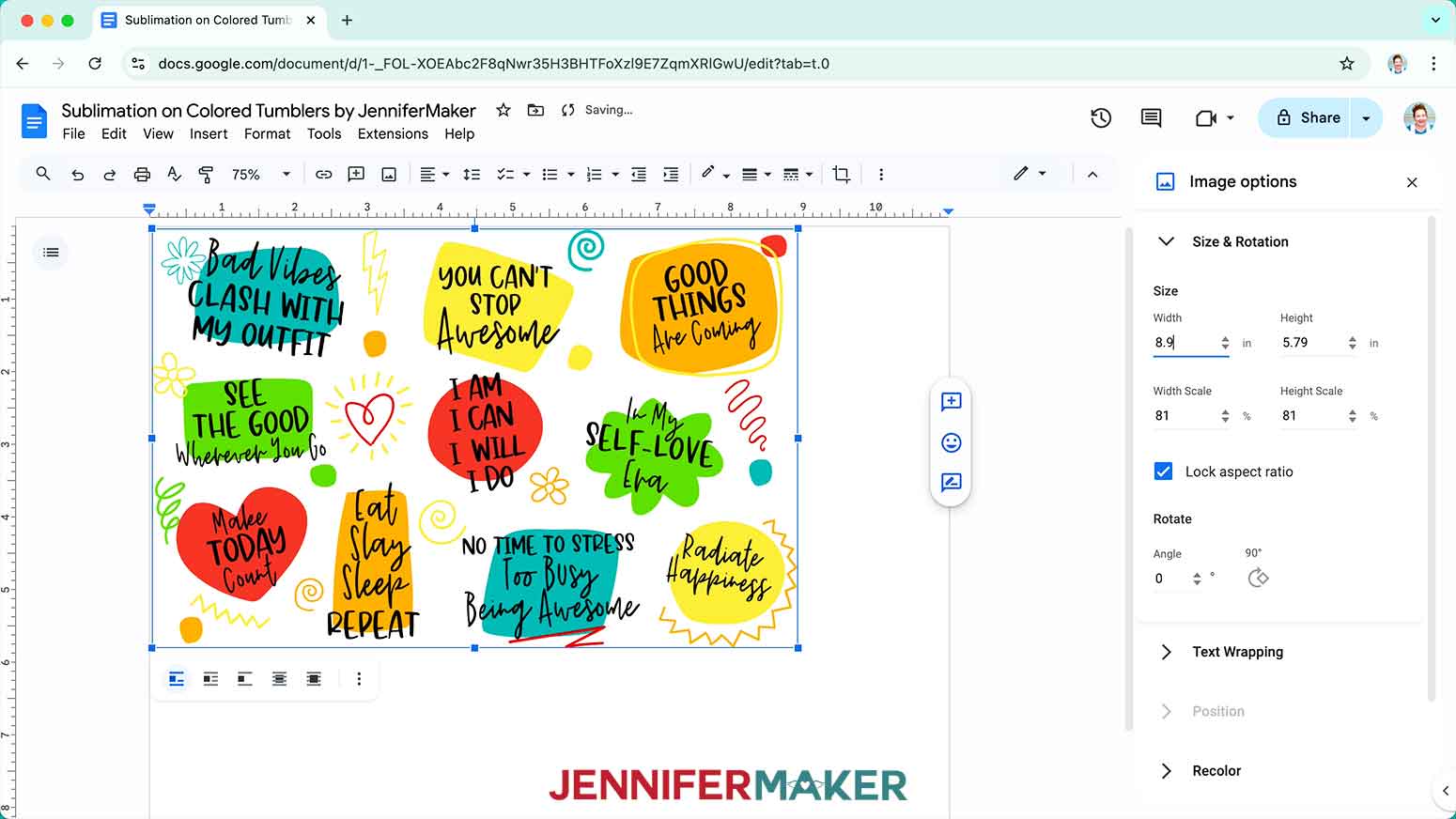Redo the last action
This screenshot has height=819, width=1456.
(109, 175)
